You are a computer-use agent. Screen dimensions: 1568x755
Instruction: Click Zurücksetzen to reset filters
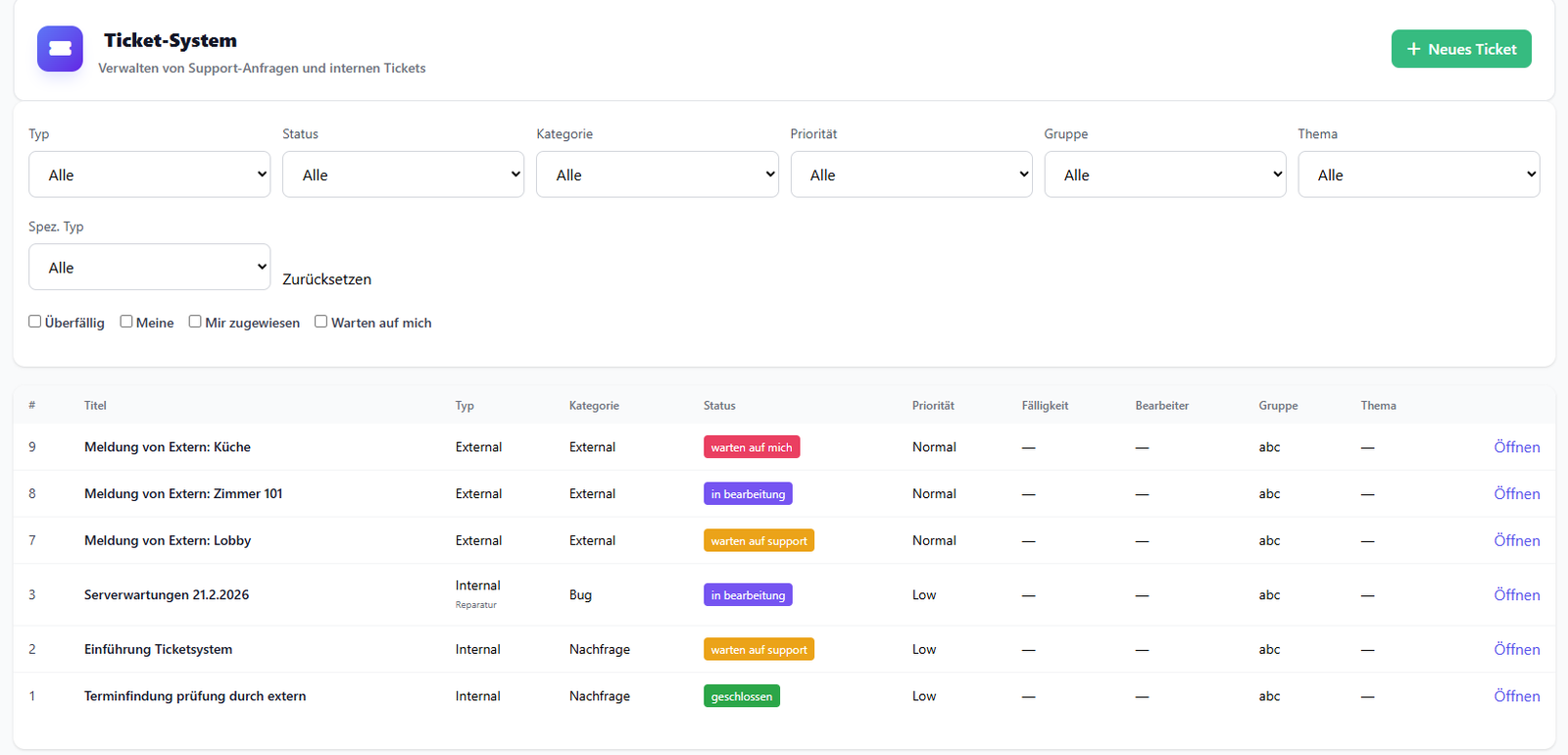point(326,279)
